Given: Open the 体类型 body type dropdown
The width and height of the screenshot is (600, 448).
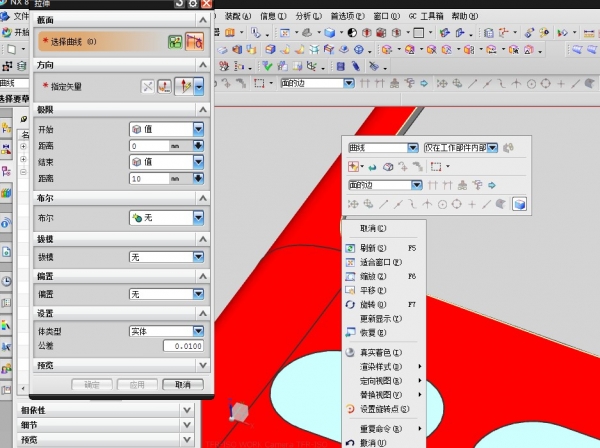Looking at the screenshot, I should coord(166,331).
